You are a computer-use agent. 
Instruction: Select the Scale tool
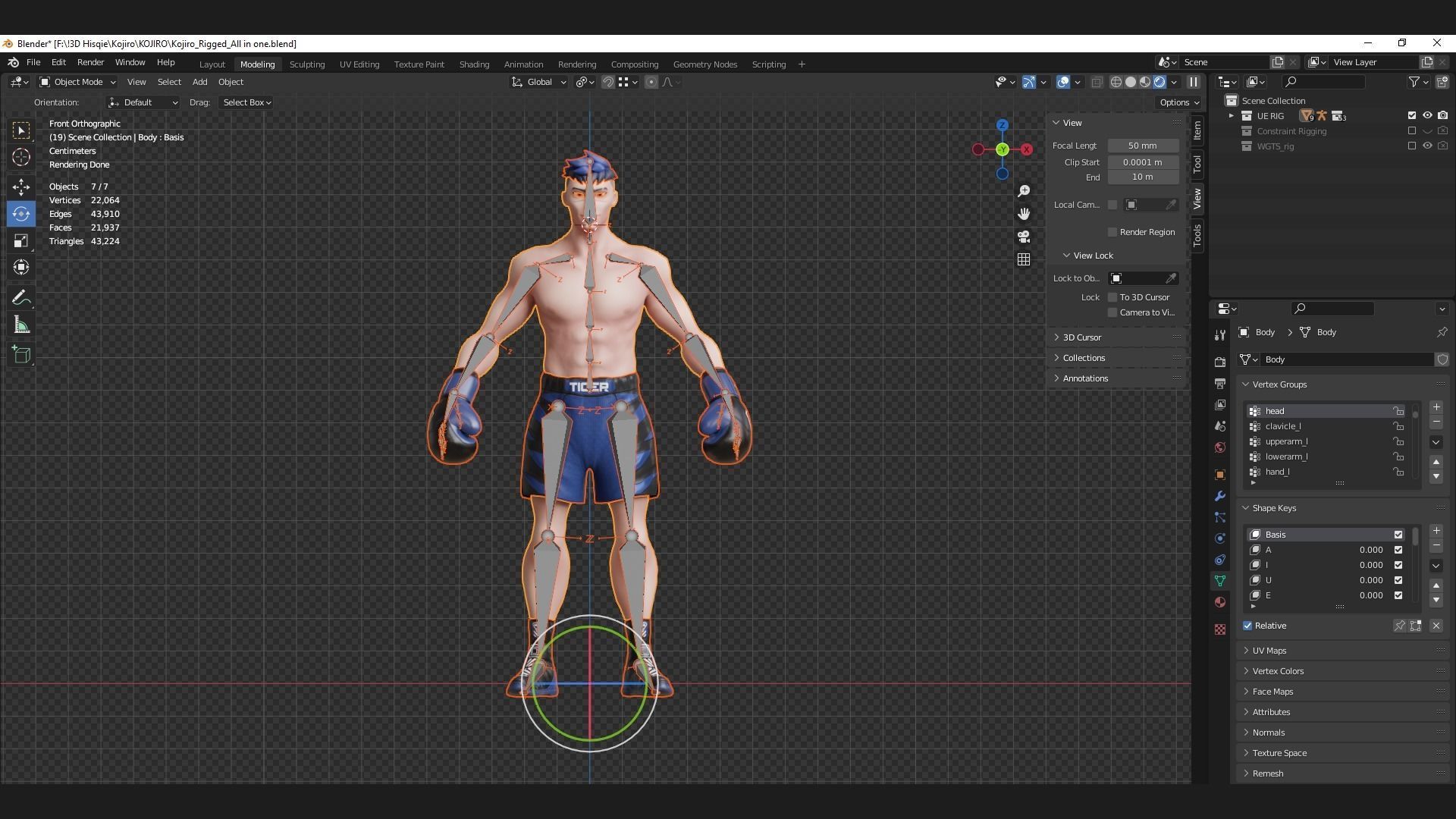tap(21, 241)
